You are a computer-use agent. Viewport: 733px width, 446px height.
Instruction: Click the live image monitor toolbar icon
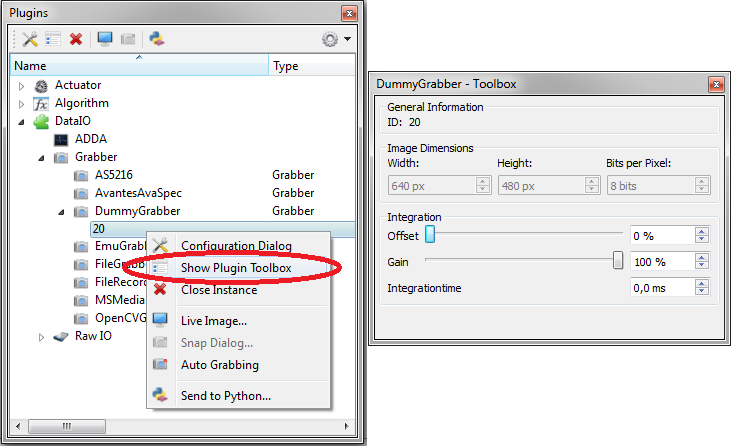pos(105,39)
